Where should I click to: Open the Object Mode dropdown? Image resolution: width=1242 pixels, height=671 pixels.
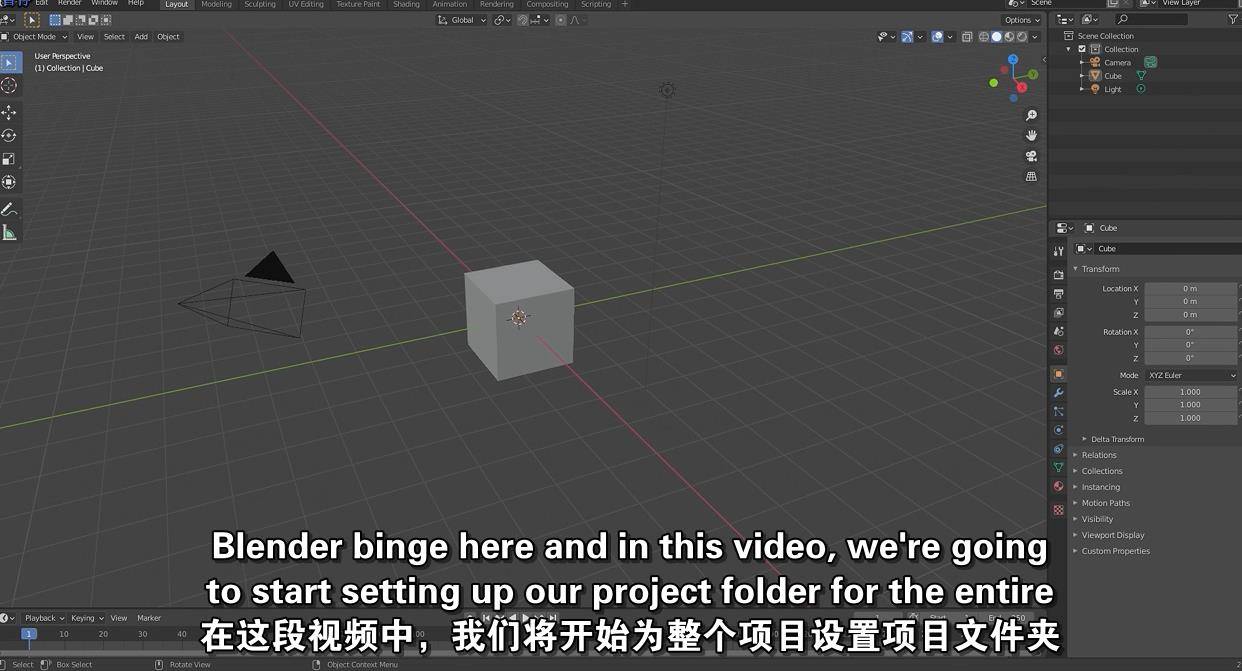[36, 37]
